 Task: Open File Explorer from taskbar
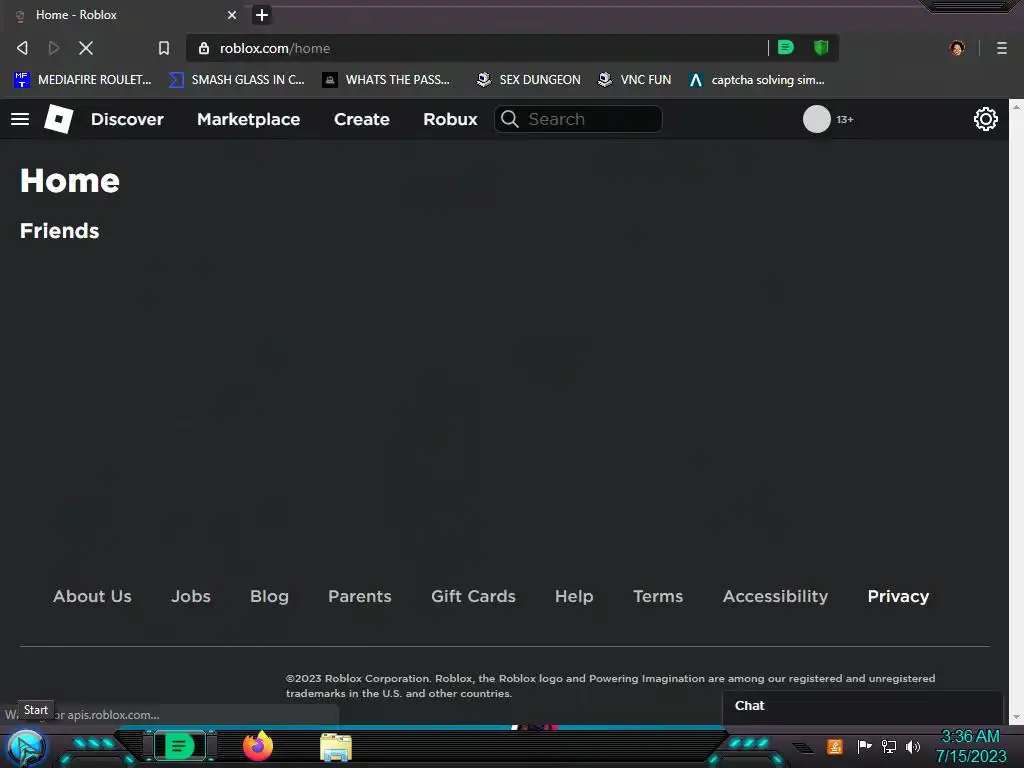(x=336, y=747)
